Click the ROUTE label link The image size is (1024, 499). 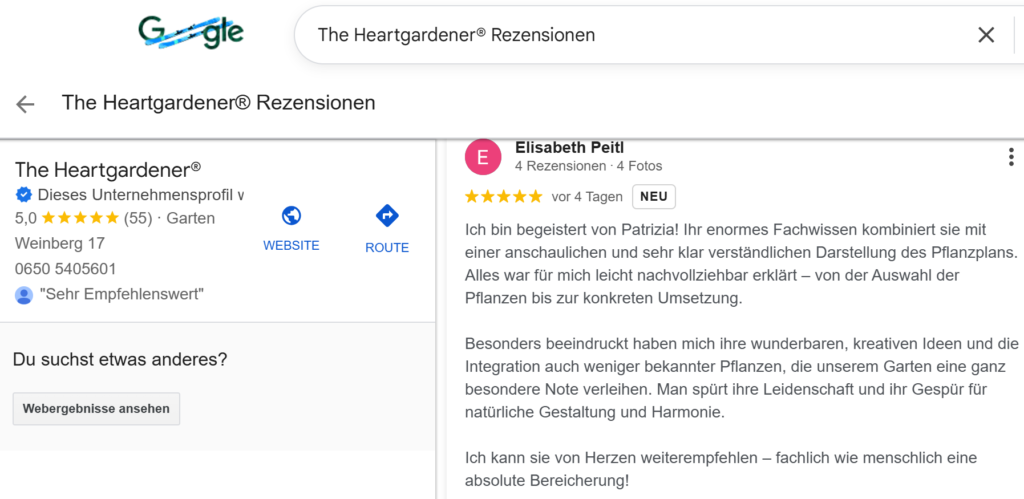(387, 248)
